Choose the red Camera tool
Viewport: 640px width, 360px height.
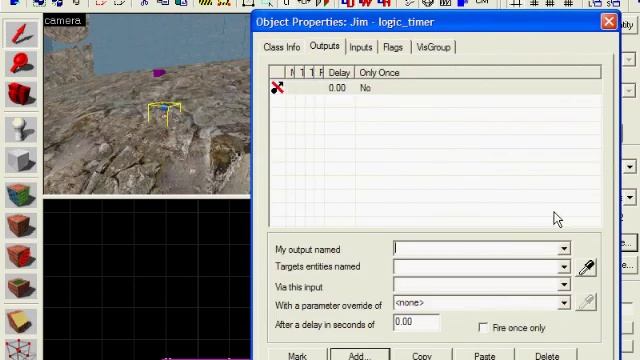[x=21, y=94]
